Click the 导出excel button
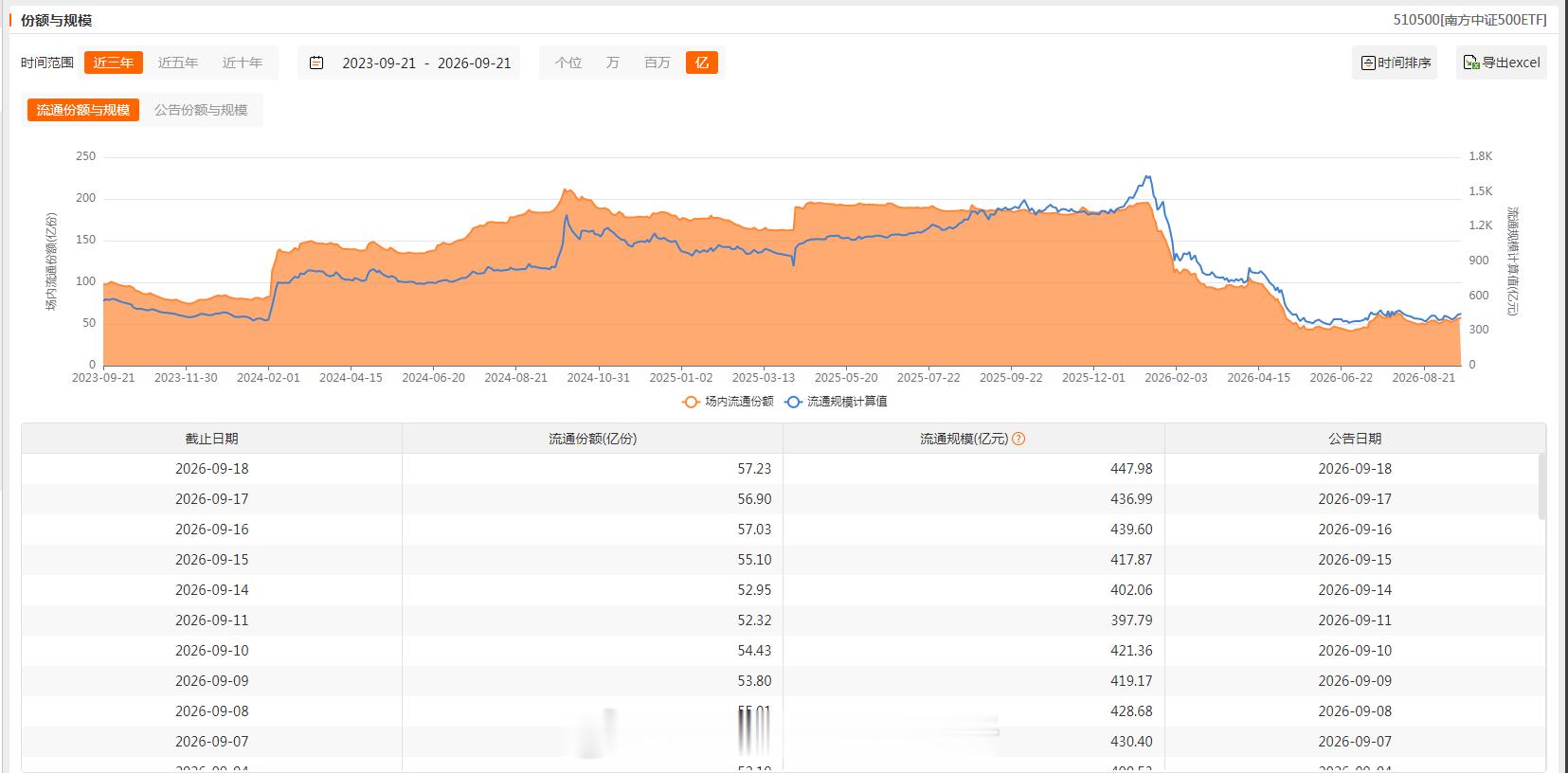Screen dimensions: 1568x773 [1502, 63]
